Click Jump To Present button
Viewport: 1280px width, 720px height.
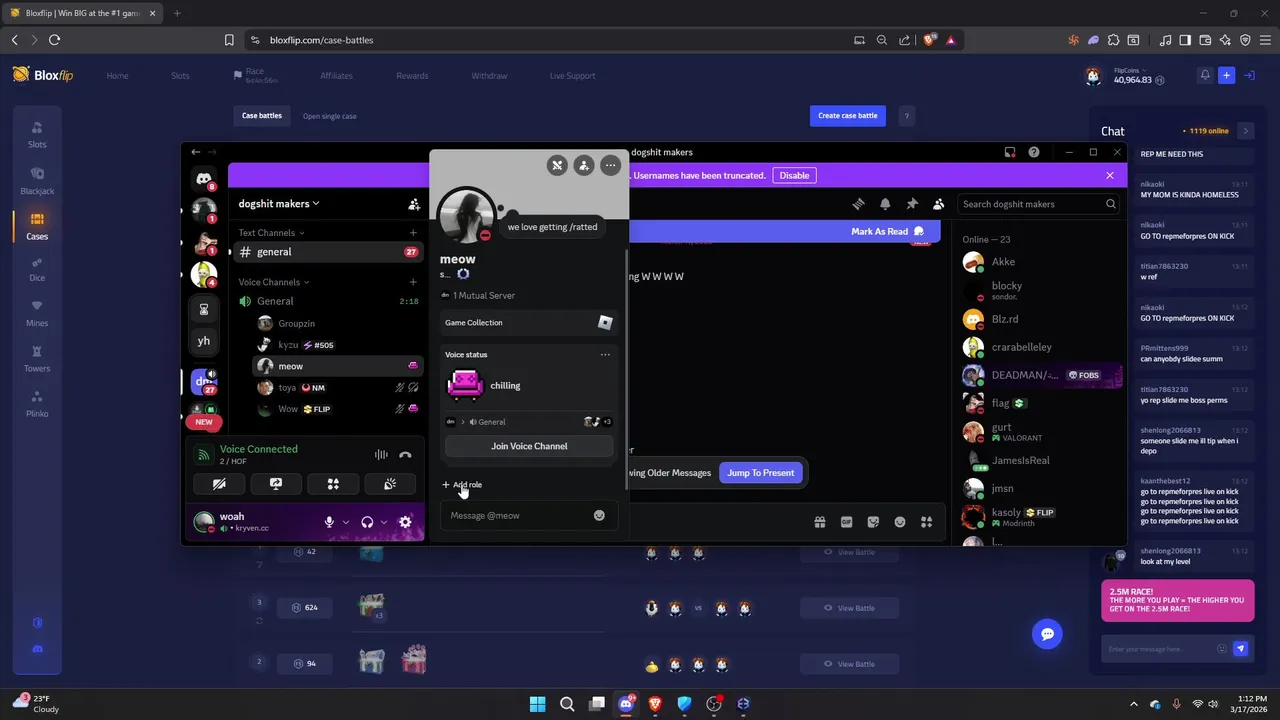coord(761,473)
